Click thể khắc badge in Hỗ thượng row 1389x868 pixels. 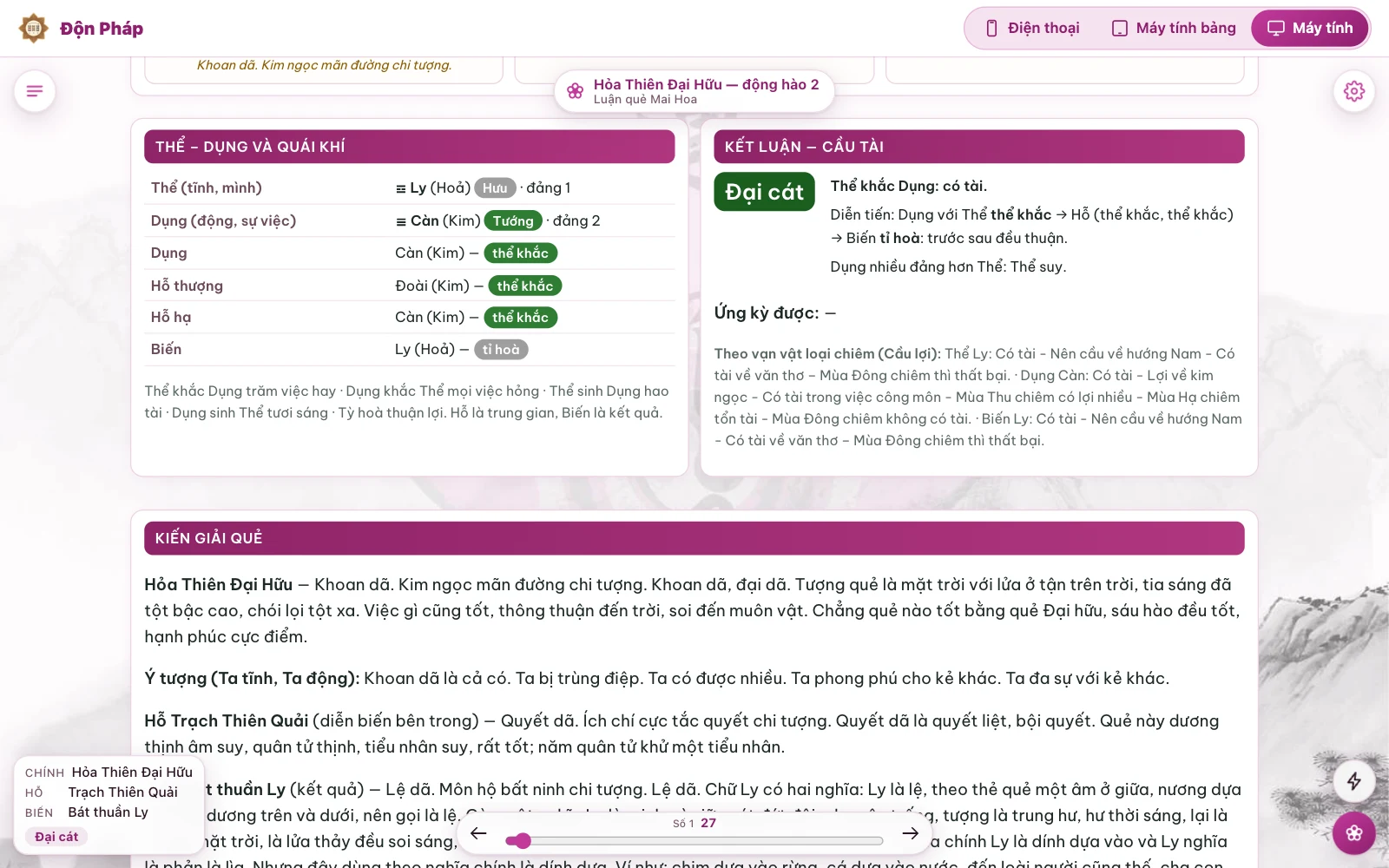click(525, 286)
